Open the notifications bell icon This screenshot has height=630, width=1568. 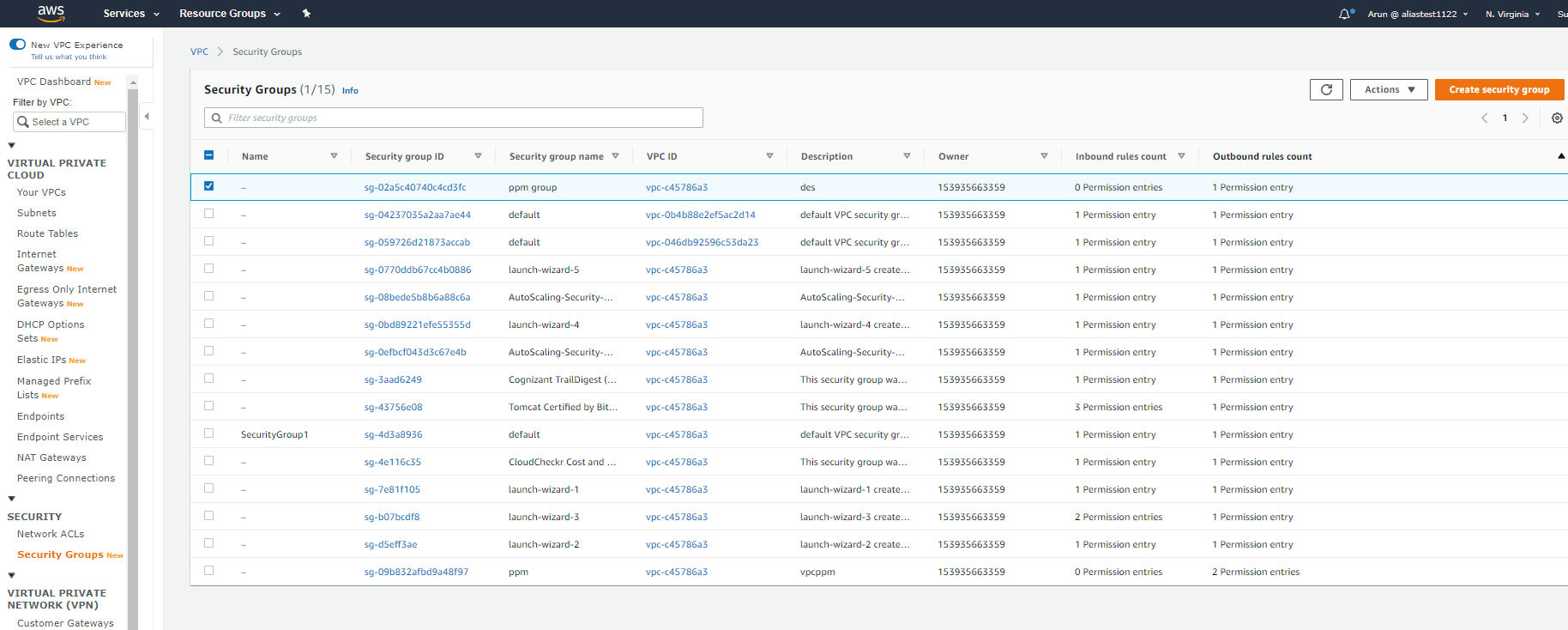1345,14
